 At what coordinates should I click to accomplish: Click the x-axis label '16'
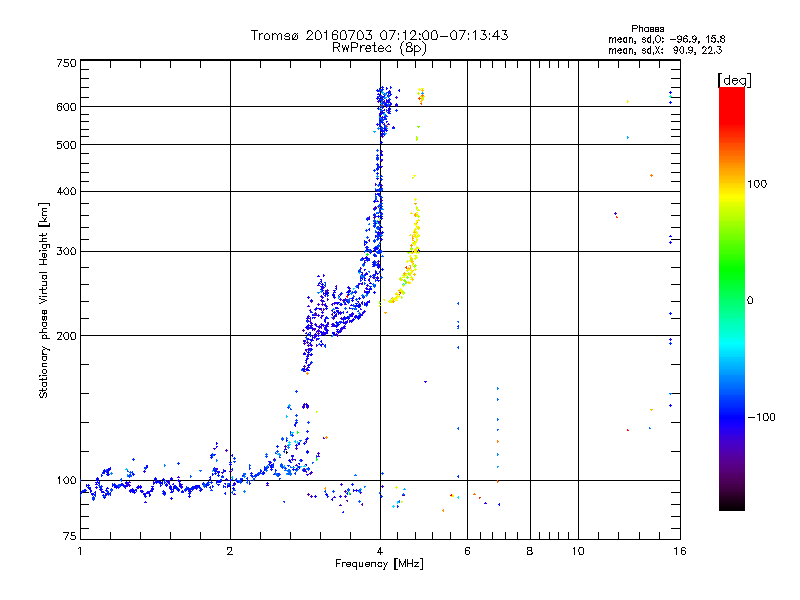coord(680,551)
